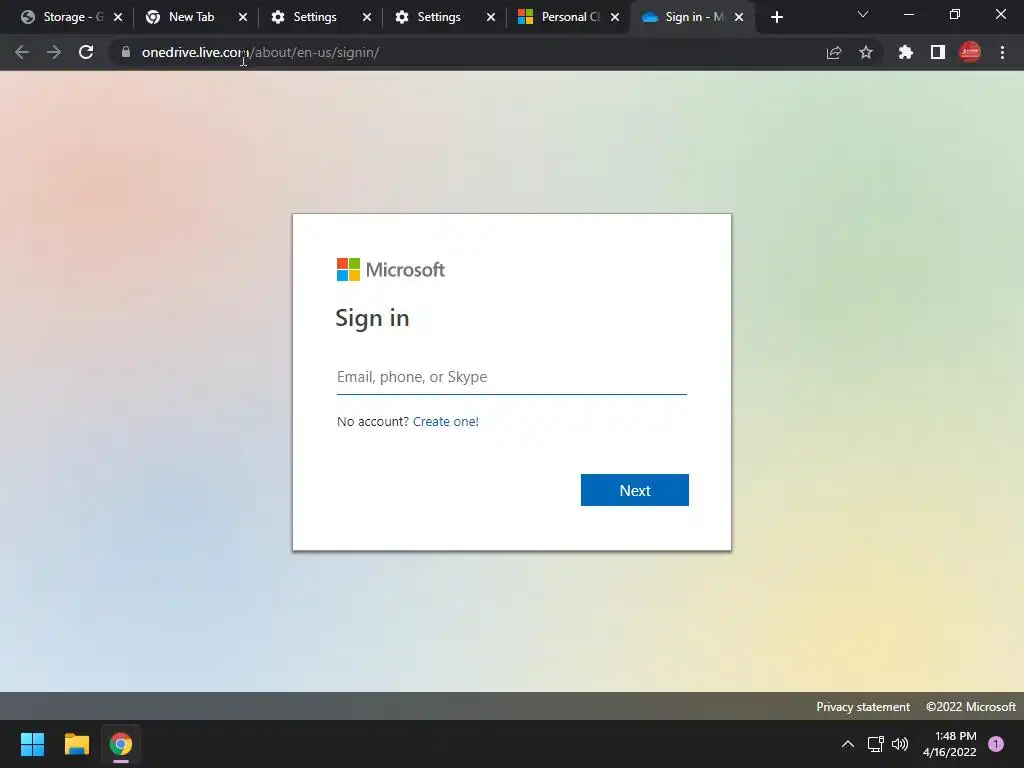Open the notification count badge
This screenshot has height=768, width=1024.
tap(996, 744)
